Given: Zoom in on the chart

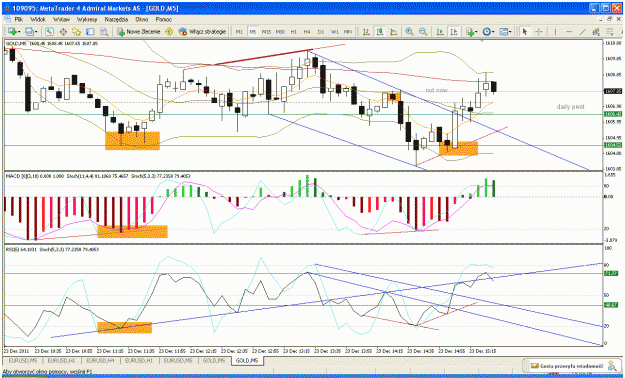Looking at the screenshot, I should click(x=409, y=32).
